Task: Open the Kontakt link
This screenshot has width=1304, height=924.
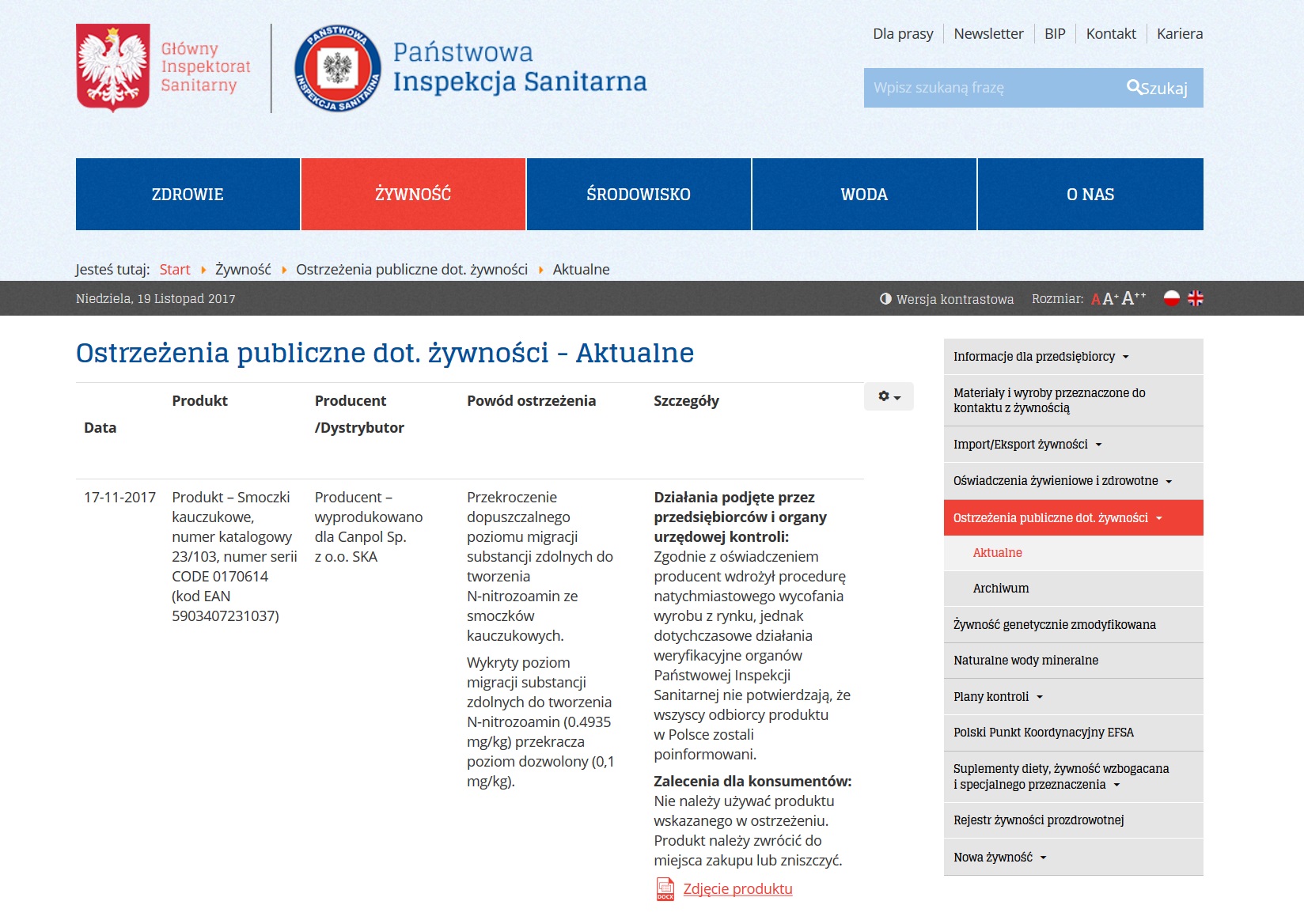Action: point(1111,34)
